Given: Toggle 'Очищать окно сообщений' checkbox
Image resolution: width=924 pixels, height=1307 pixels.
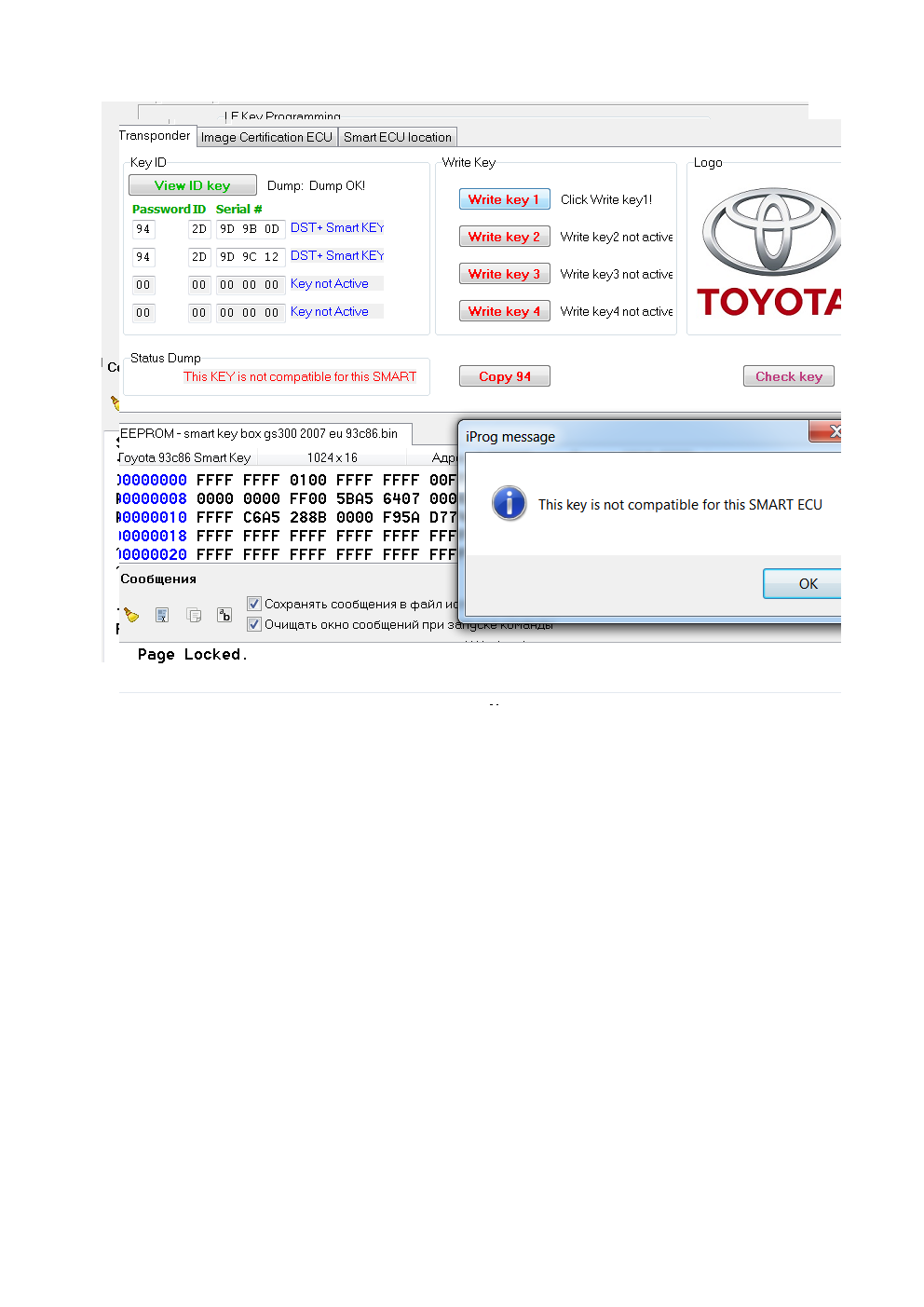Looking at the screenshot, I should pos(254,624).
